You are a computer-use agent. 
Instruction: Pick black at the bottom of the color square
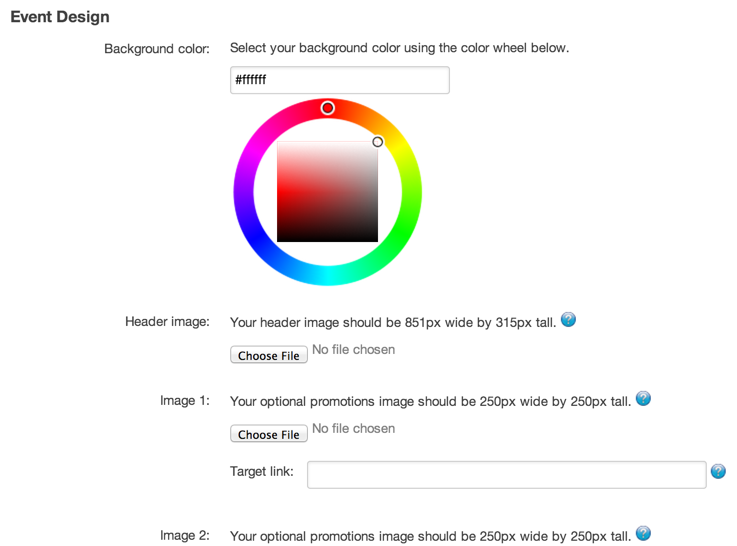point(328,239)
